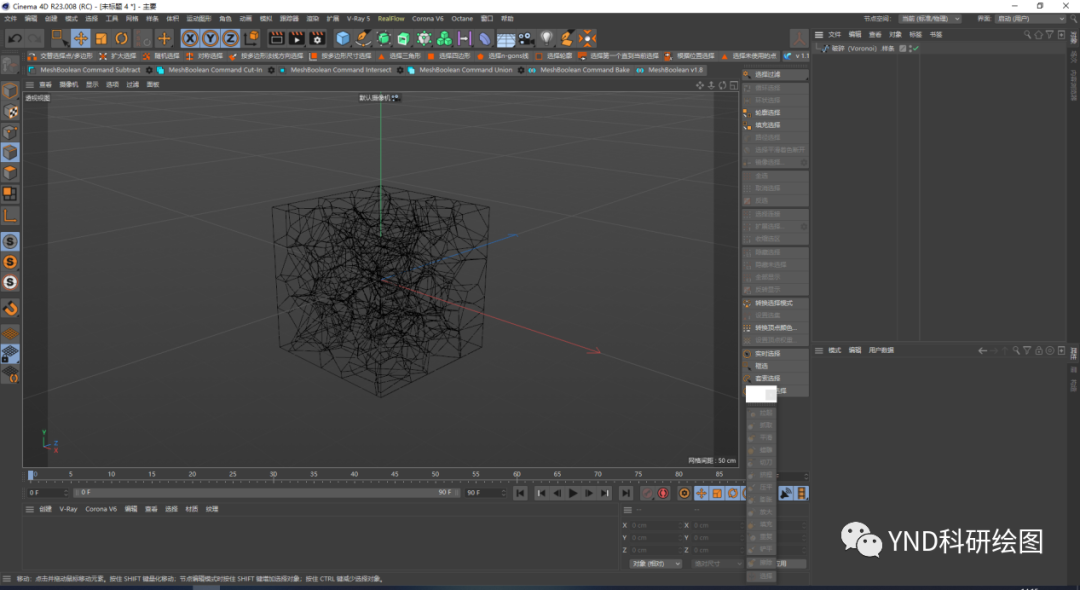Open the RealFlow menu
1080x590 pixels.
tap(391, 19)
